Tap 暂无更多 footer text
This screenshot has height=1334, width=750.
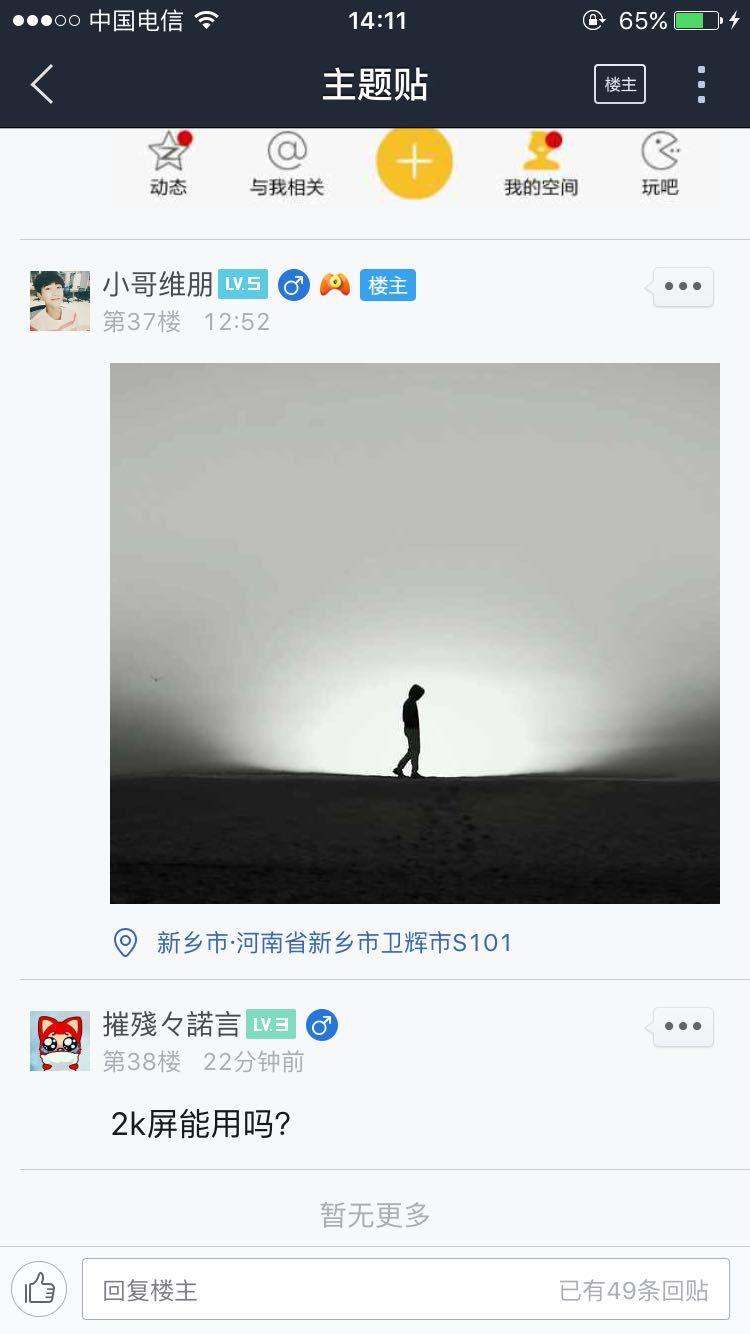tap(375, 1215)
